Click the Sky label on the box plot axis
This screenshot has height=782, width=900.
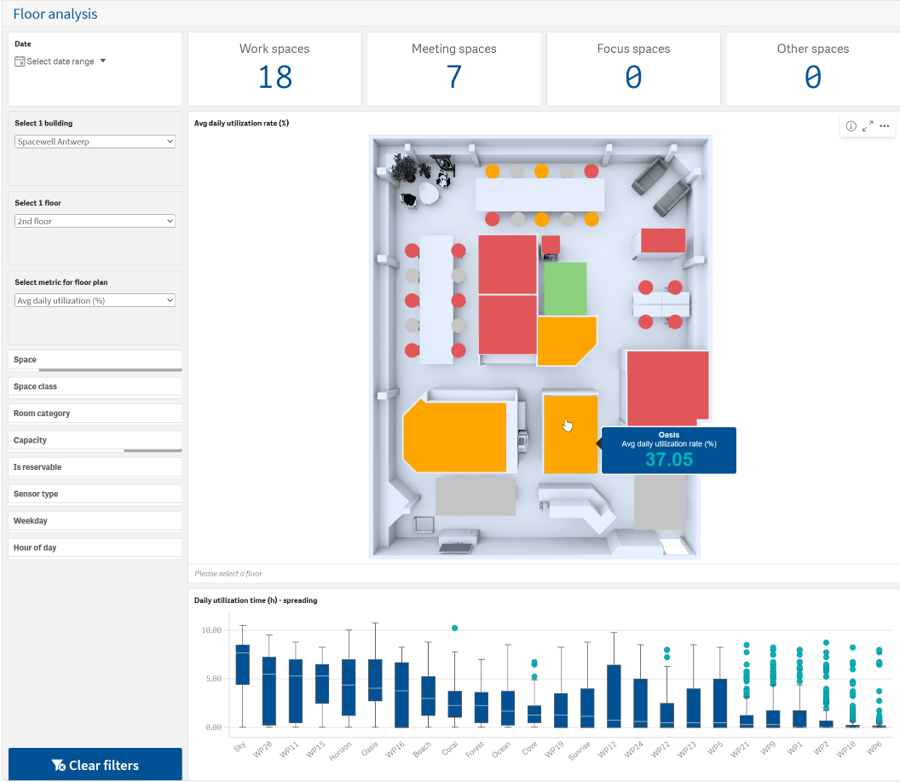coord(240,746)
